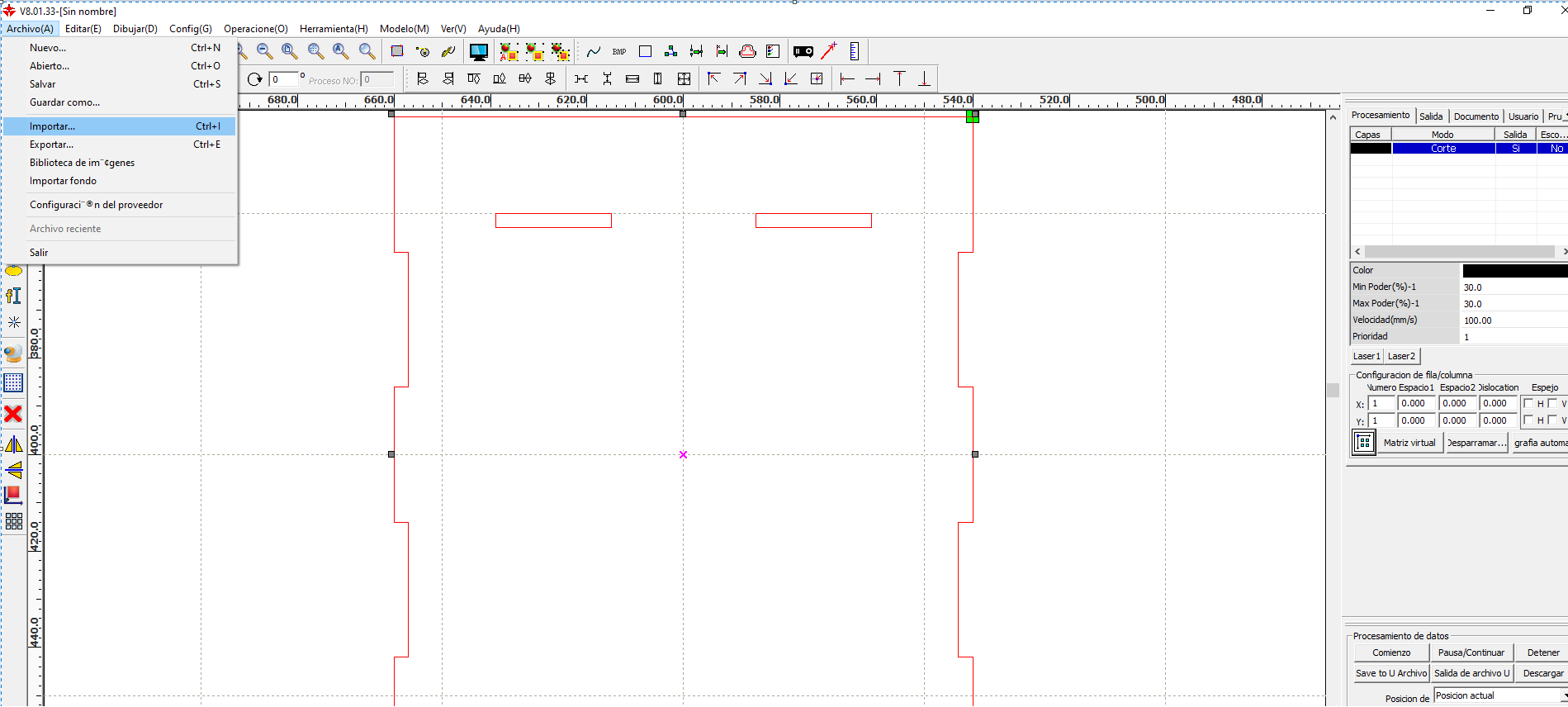Click the Save to U Archivo button
Screen dimensions: 1568x707
1391,673
